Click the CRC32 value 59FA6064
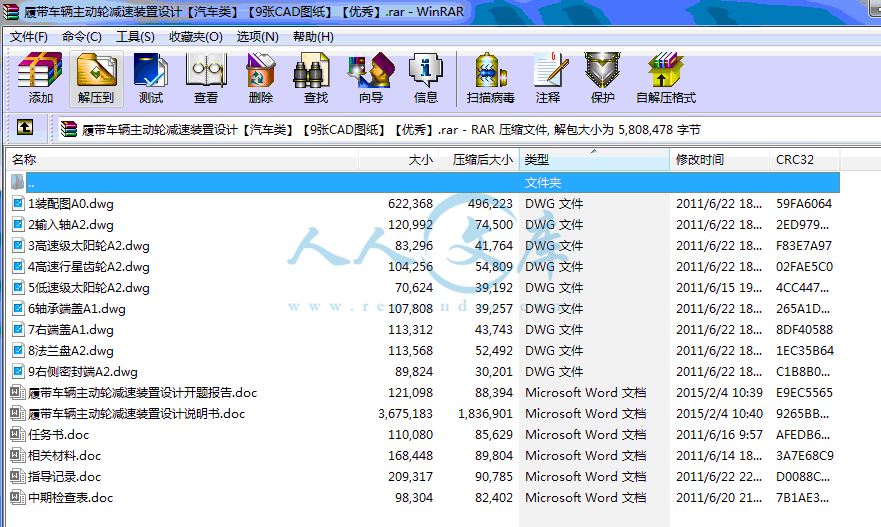 804,203
